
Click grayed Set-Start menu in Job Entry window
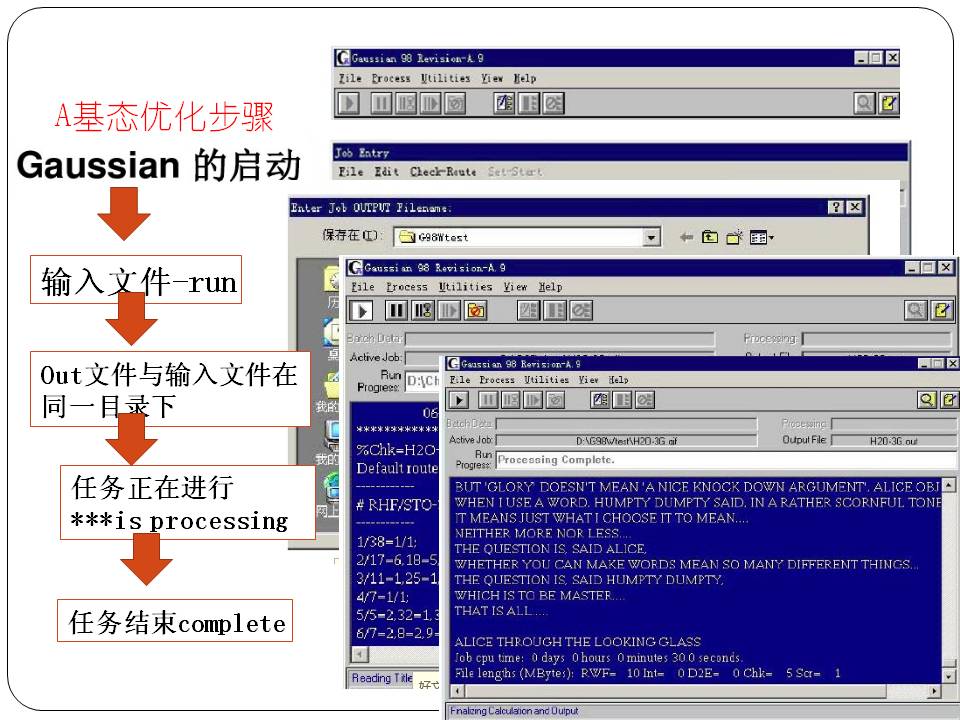[x=514, y=172]
